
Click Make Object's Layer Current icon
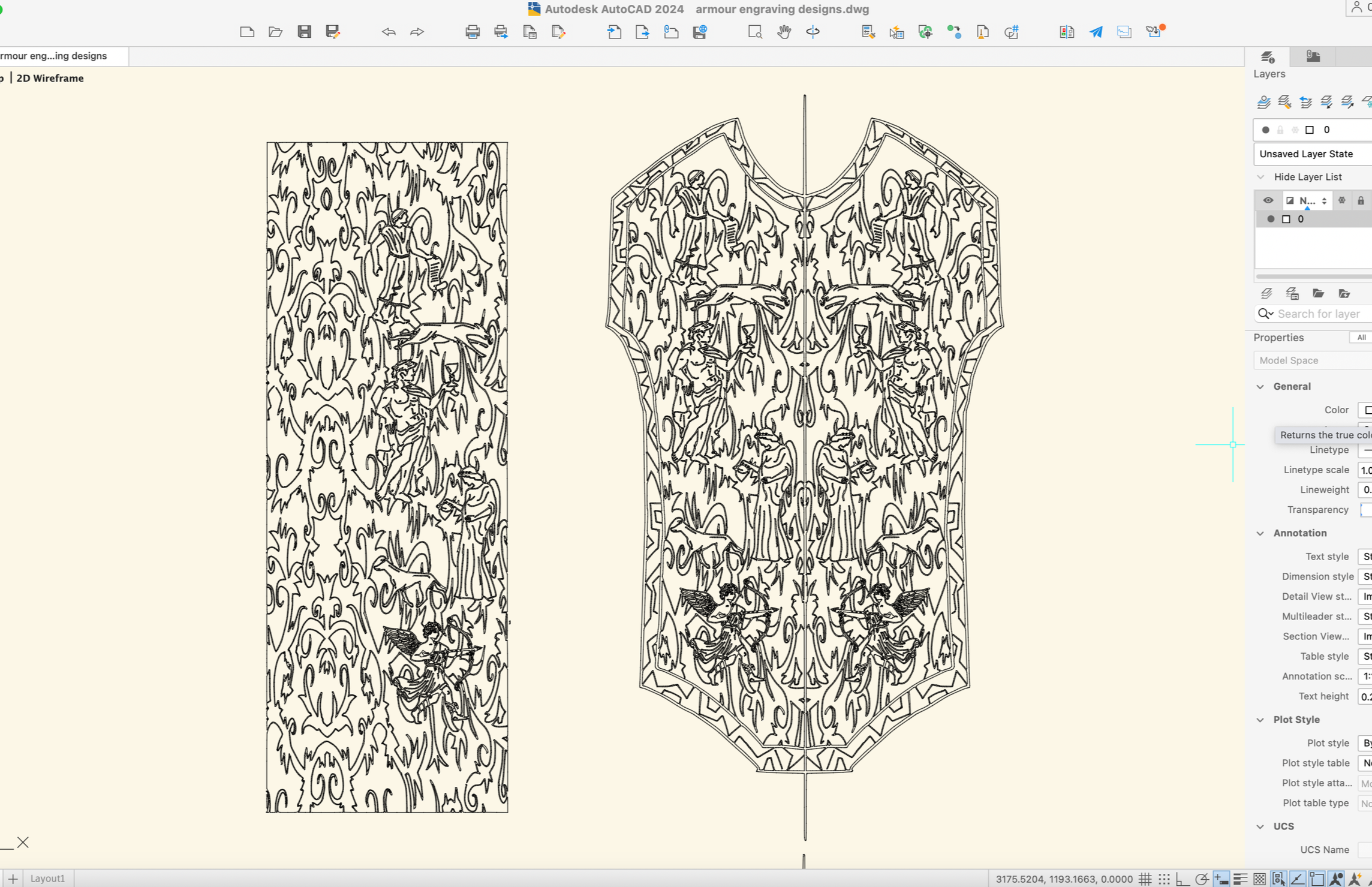[1263, 102]
